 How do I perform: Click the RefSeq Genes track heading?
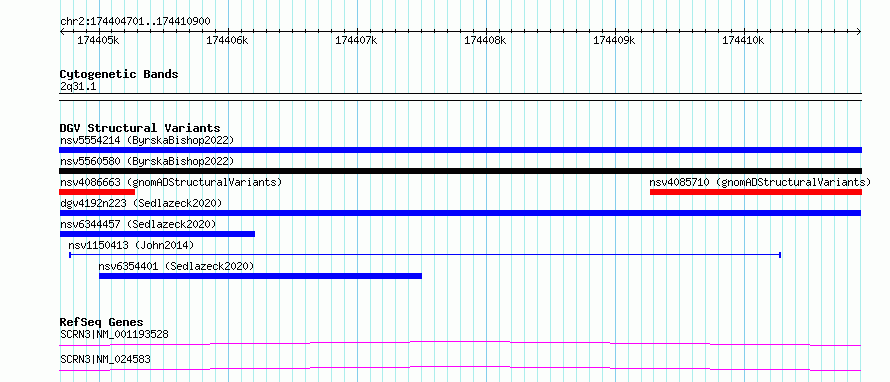click(101, 322)
